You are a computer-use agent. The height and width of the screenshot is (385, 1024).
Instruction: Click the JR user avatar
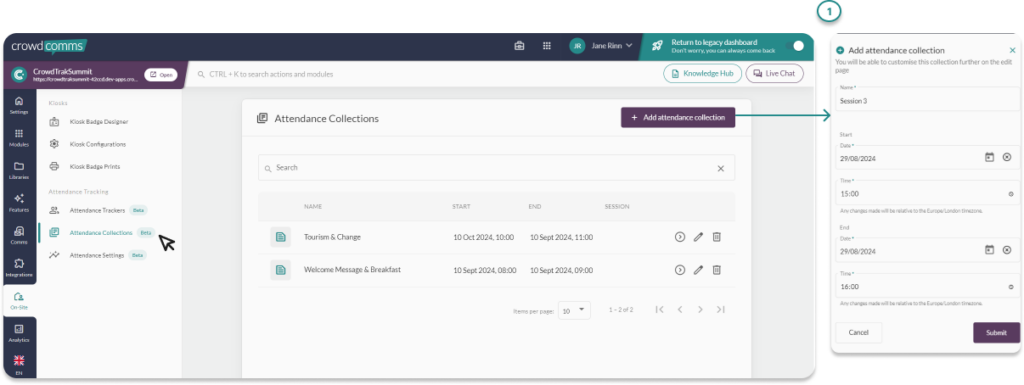[577, 46]
